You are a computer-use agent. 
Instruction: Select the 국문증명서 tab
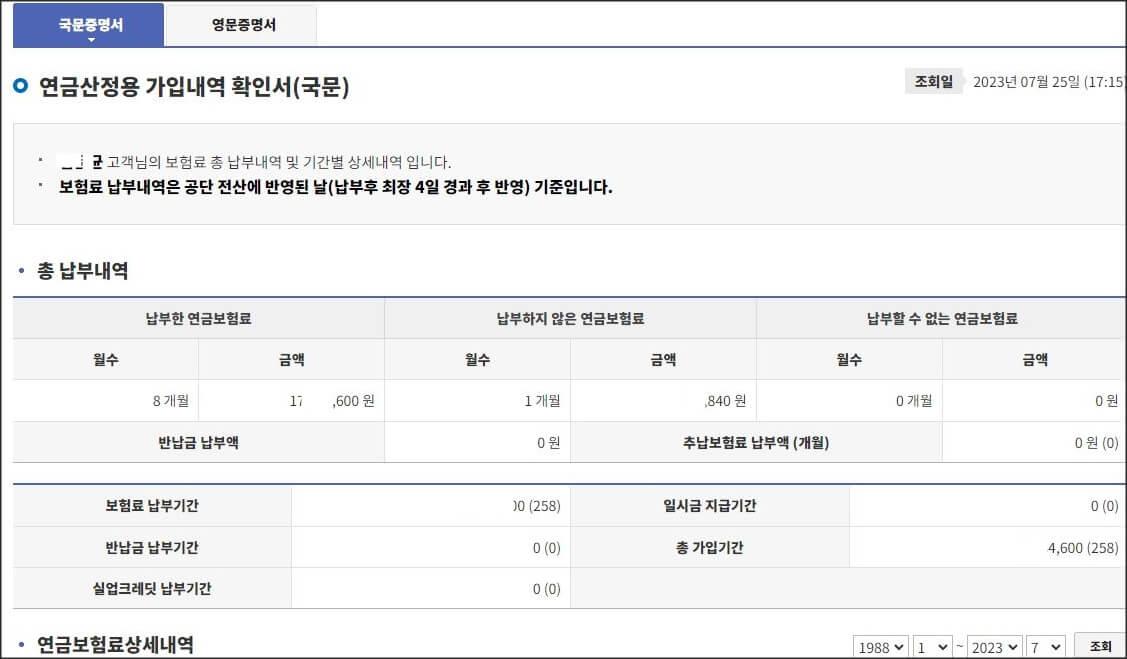tap(88, 24)
